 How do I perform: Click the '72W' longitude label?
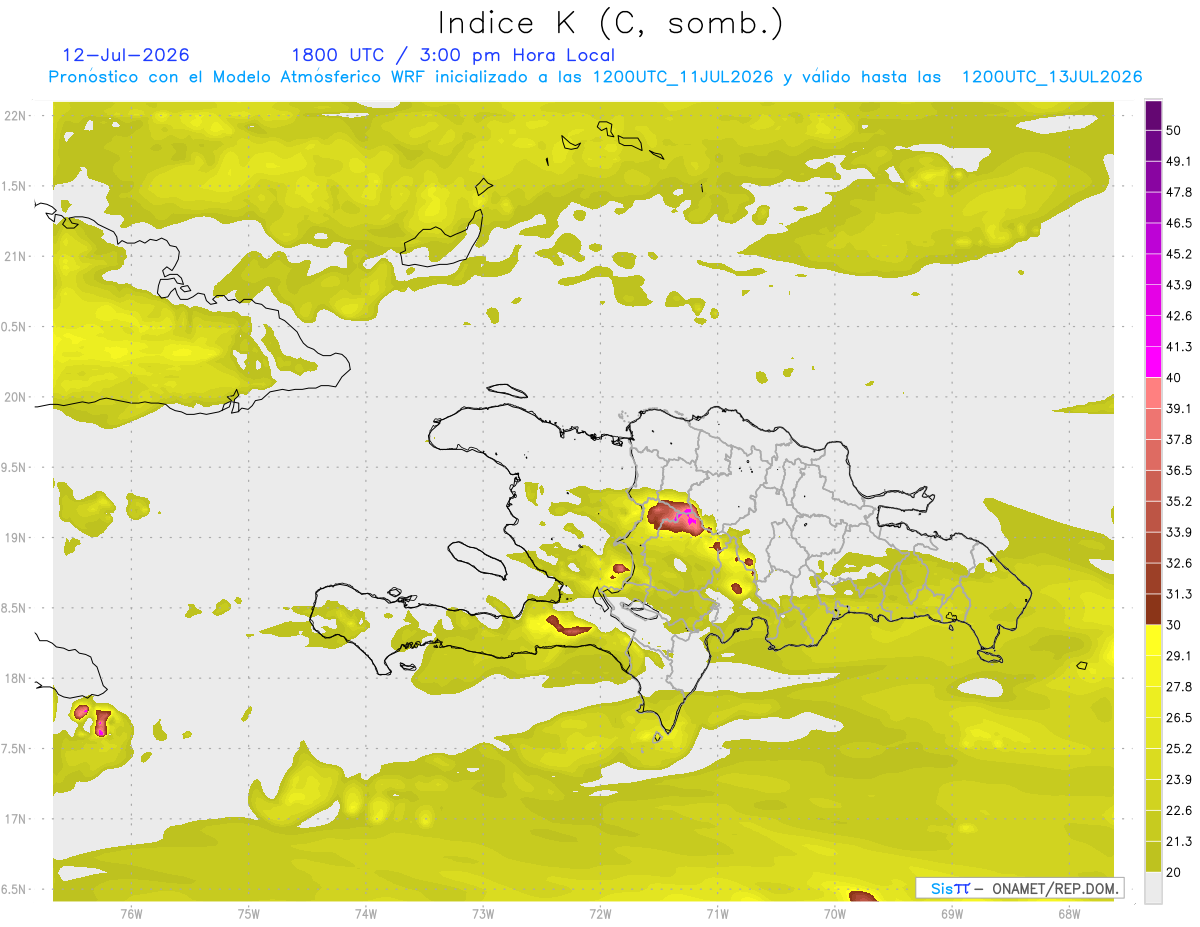pos(600,914)
